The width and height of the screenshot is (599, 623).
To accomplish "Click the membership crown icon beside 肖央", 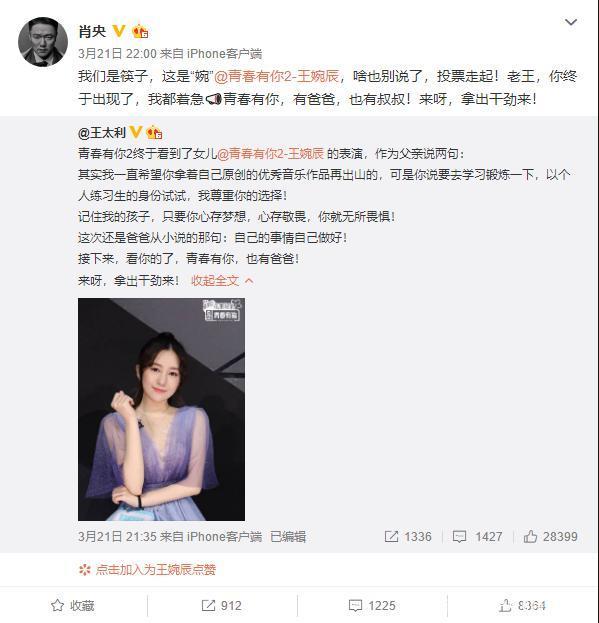I will [x=140, y=31].
